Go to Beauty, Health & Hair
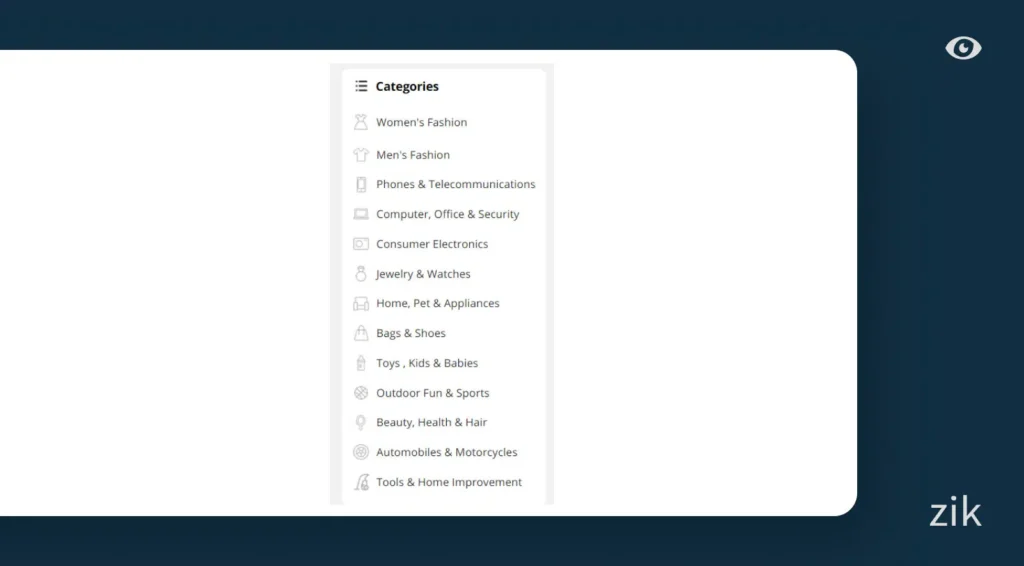Image resolution: width=1024 pixels, height=566 pixels. click(431, 423)
